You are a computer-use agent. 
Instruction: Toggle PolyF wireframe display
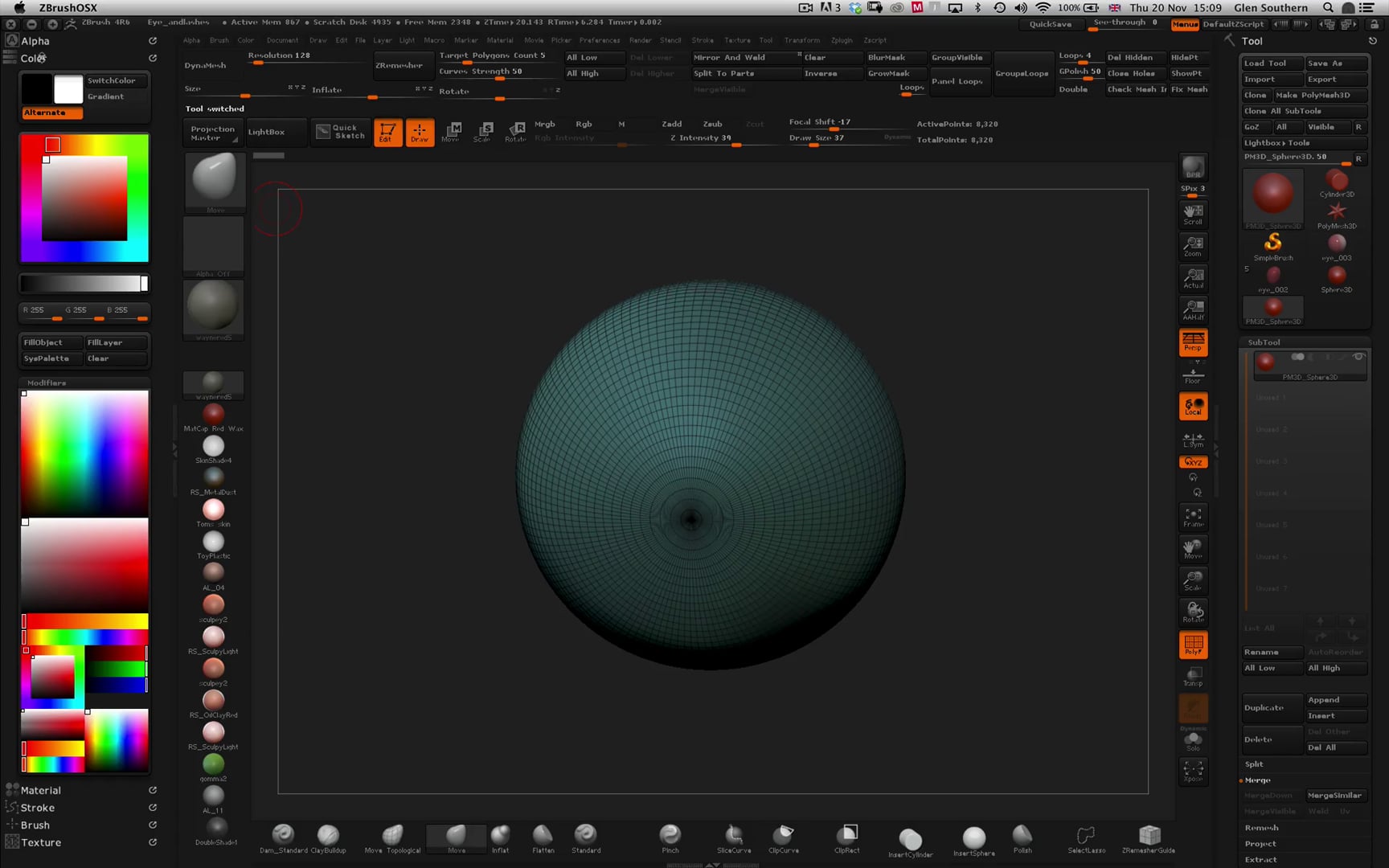coord(1193,645)
